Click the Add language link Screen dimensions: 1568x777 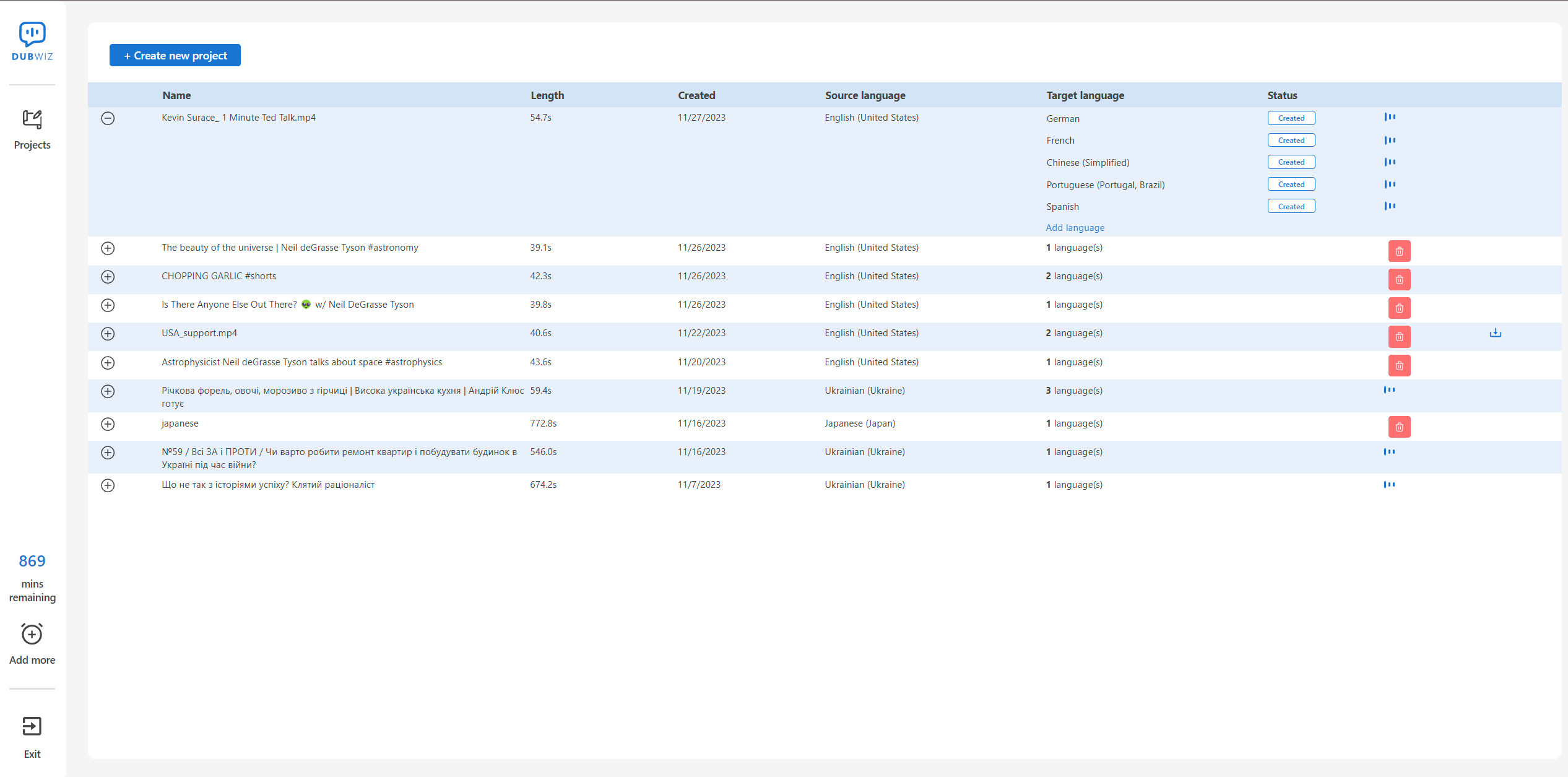click(x=1075, y=228)
